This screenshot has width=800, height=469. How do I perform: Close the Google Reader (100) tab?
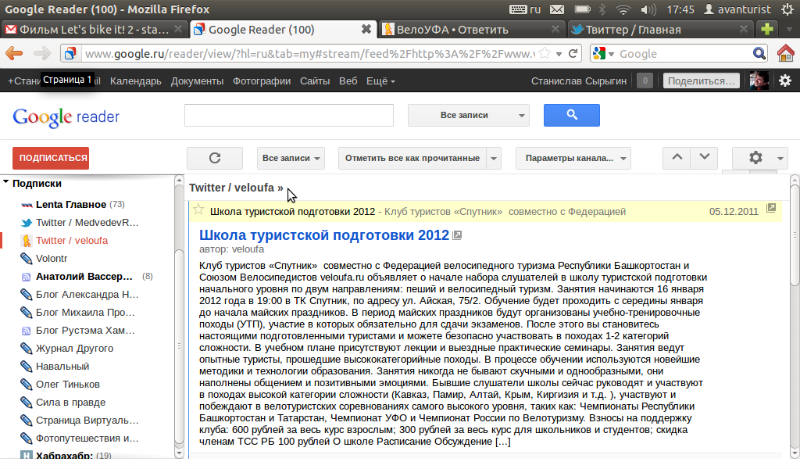(x=366, y=29)
